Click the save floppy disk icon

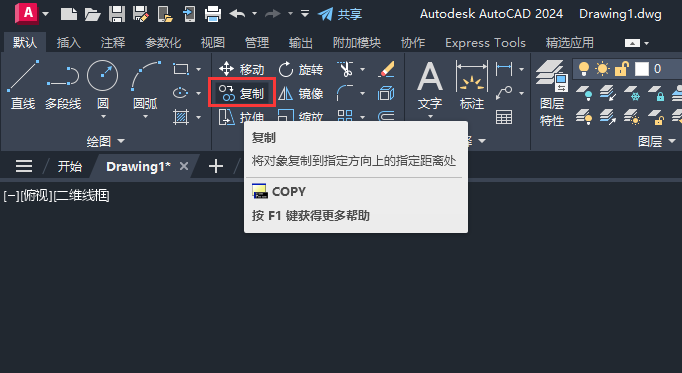(117, 14)
